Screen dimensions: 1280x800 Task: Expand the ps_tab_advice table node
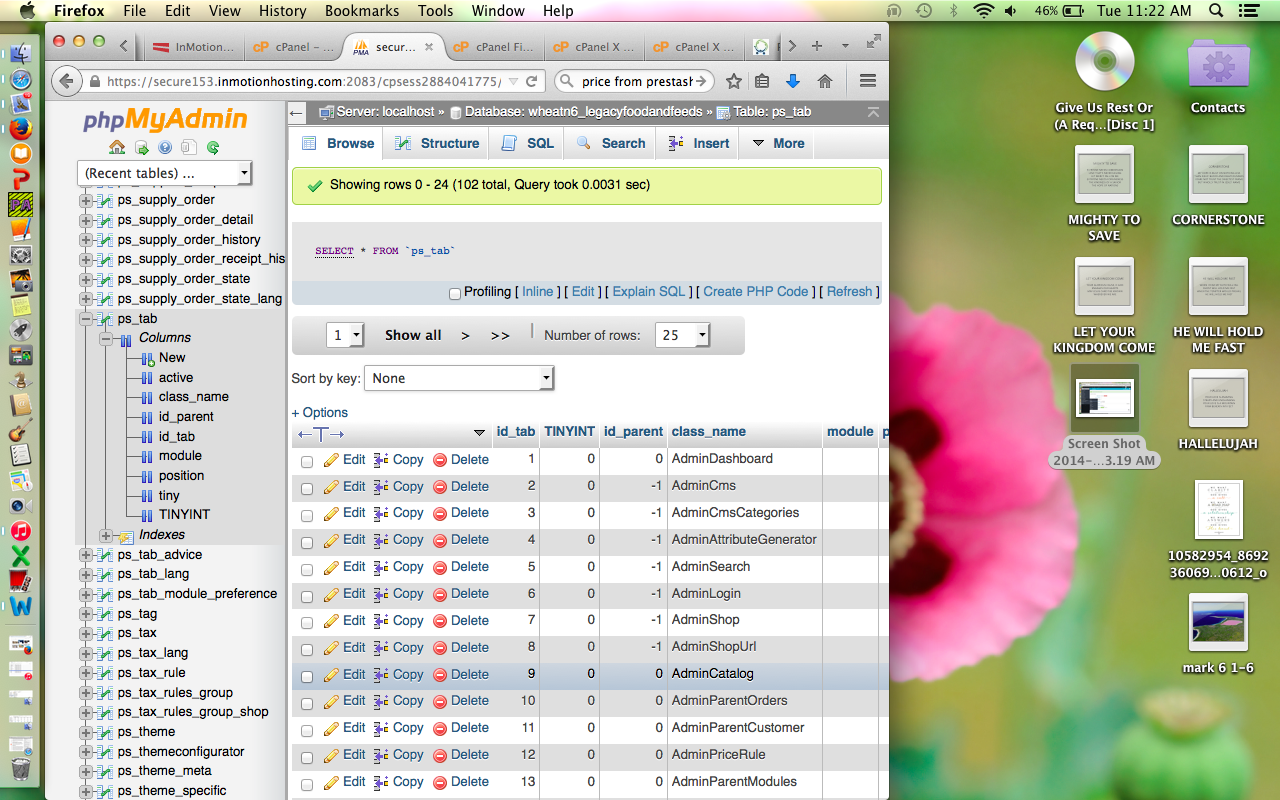coord(86,555)
